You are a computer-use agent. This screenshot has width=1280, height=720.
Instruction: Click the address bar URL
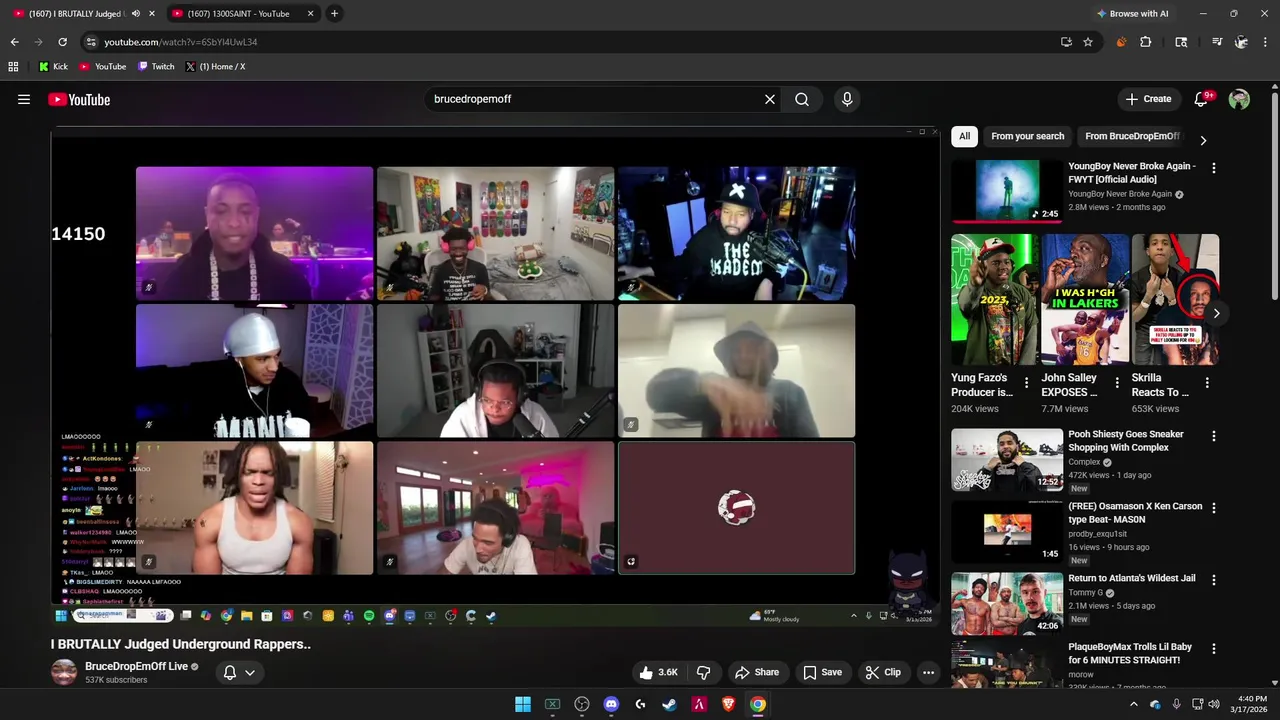coord(181,42)
